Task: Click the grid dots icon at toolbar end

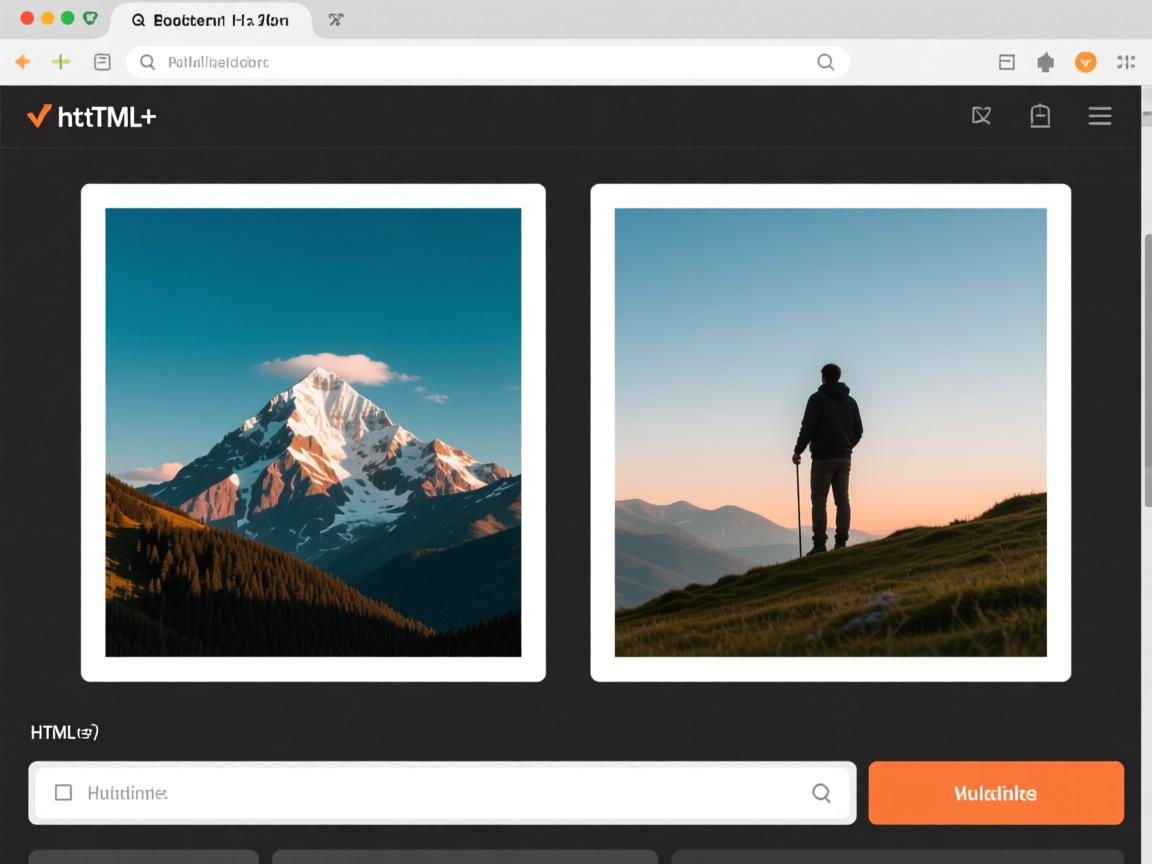Action: coord(1126,62)
